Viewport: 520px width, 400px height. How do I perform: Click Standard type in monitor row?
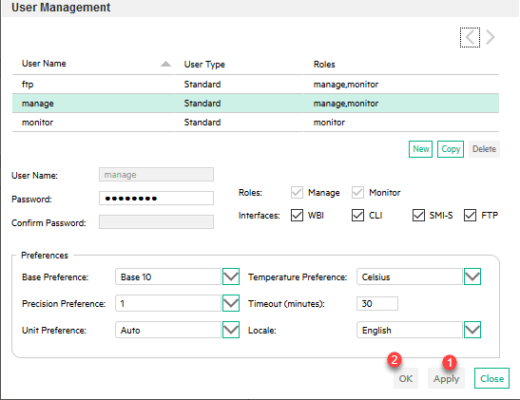coord(202,122)
